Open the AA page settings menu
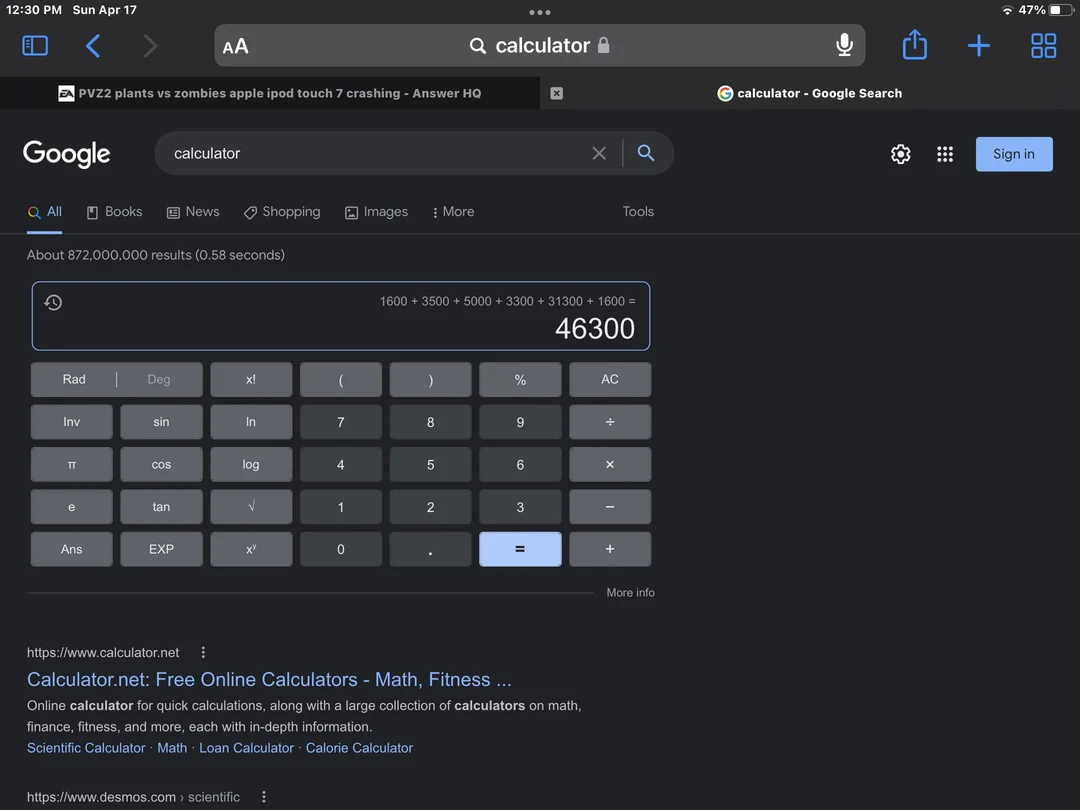The width and height of the screenshot is (1080, 810). [x=235, y=46]
